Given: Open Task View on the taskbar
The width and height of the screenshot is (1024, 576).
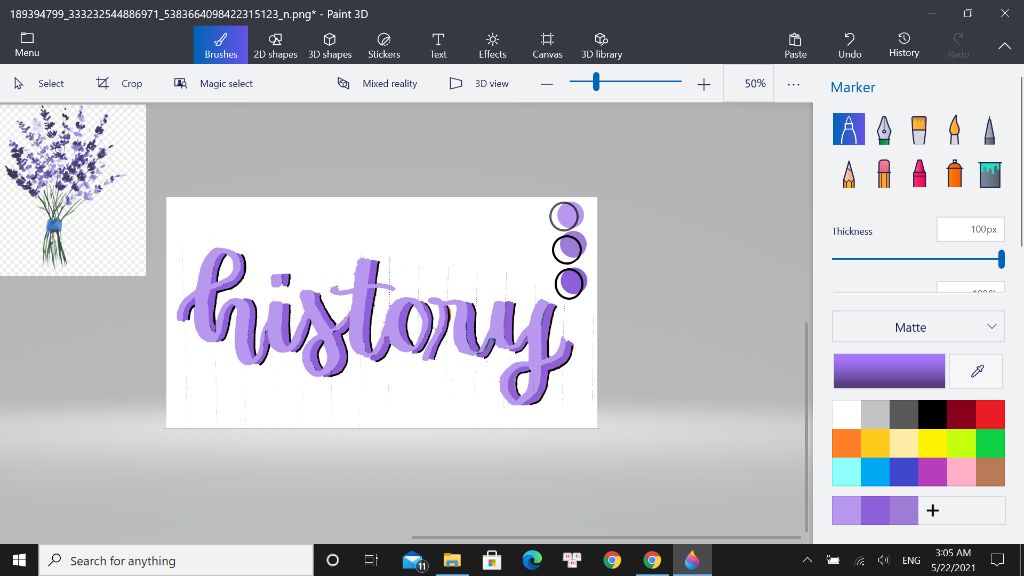Looking at the screenshot, I should 371,560.
